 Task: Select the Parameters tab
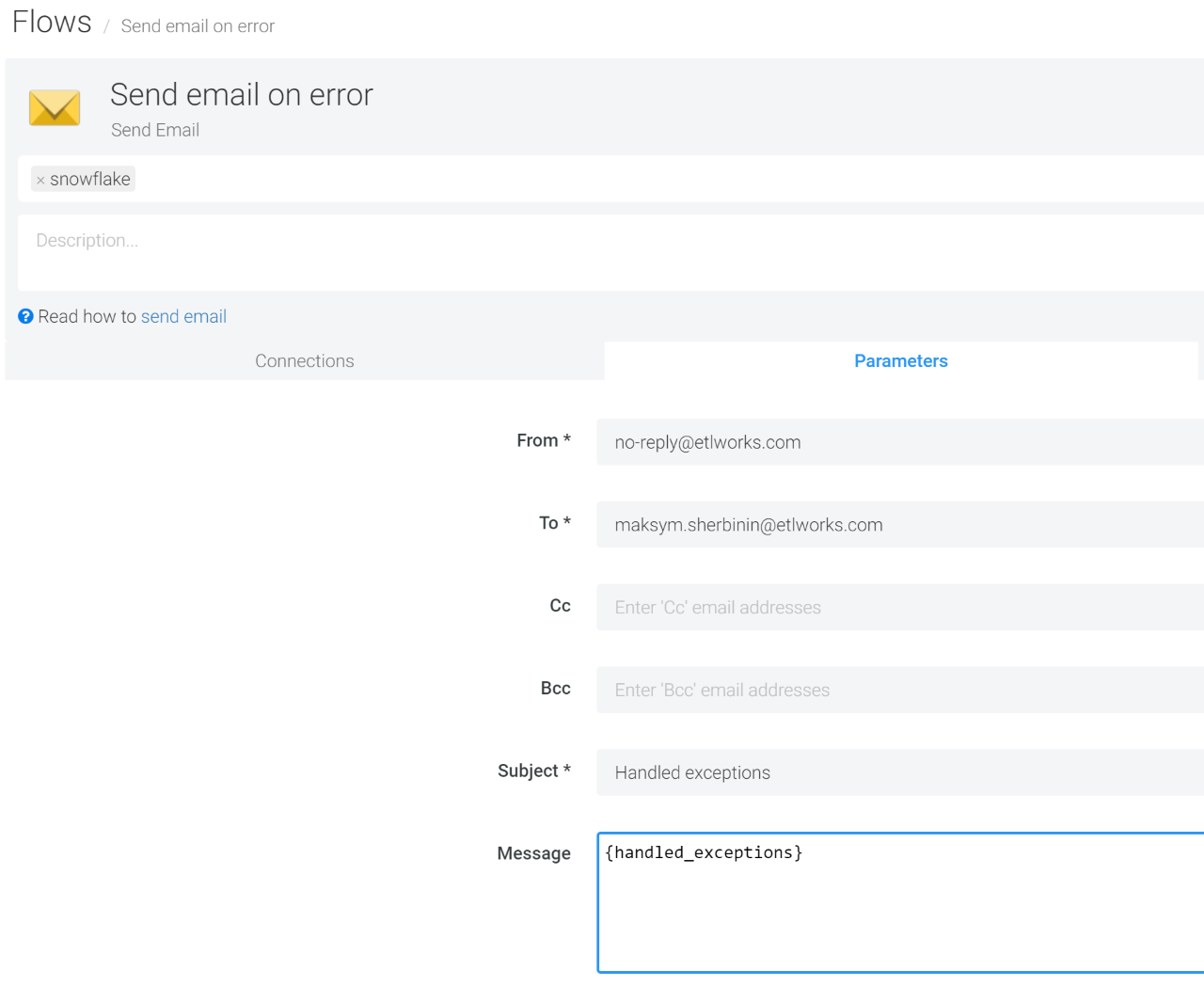pos(901,361)
